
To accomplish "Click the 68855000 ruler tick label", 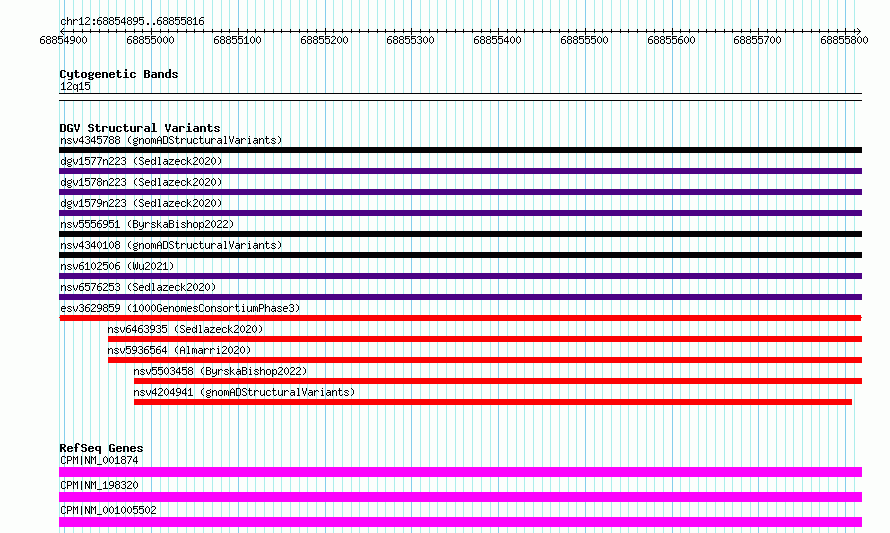I will tap(150, 40).
